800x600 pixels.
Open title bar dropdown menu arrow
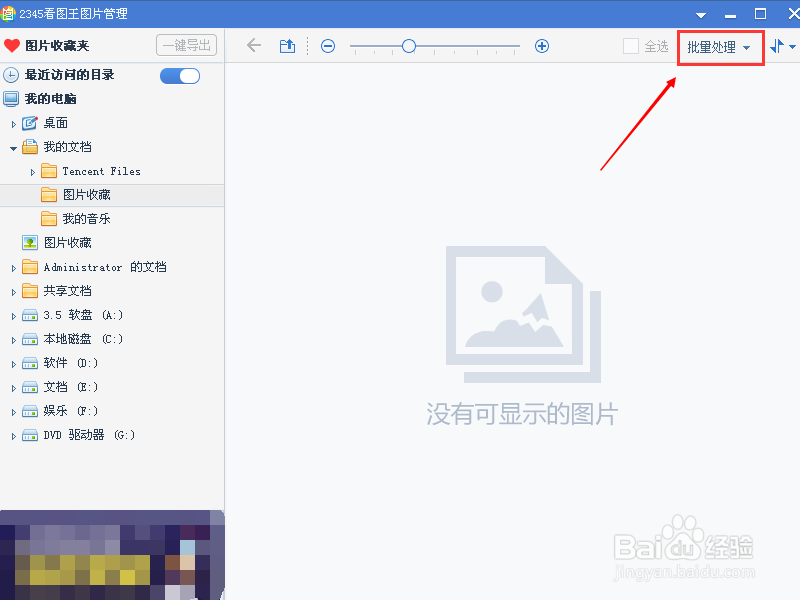pos(701,15)
